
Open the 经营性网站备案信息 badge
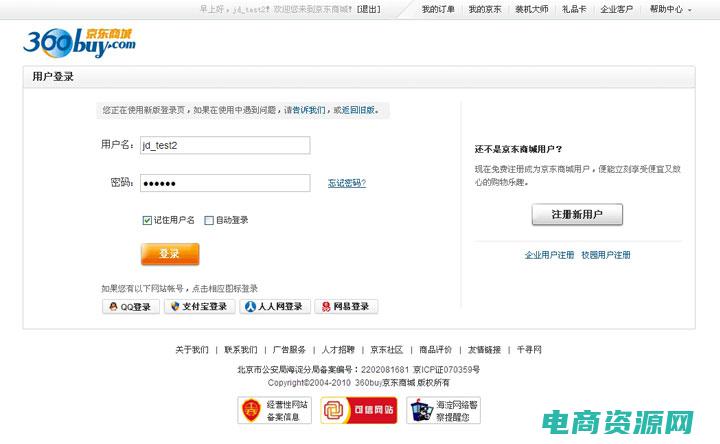click(x=275, y=410)
